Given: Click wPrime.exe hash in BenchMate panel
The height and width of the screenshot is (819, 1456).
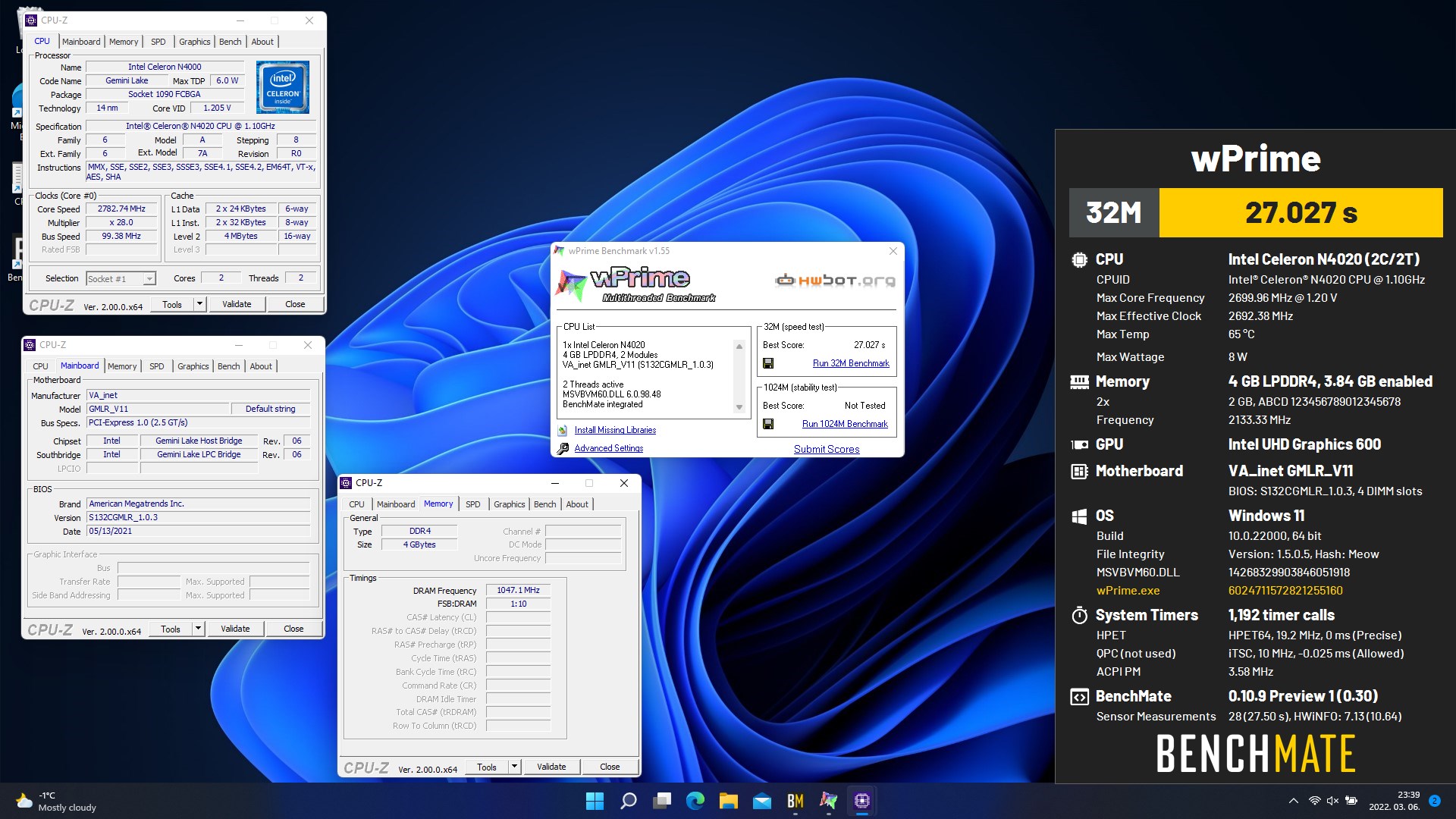Looking at the screenshot, I should [1285, 591].
